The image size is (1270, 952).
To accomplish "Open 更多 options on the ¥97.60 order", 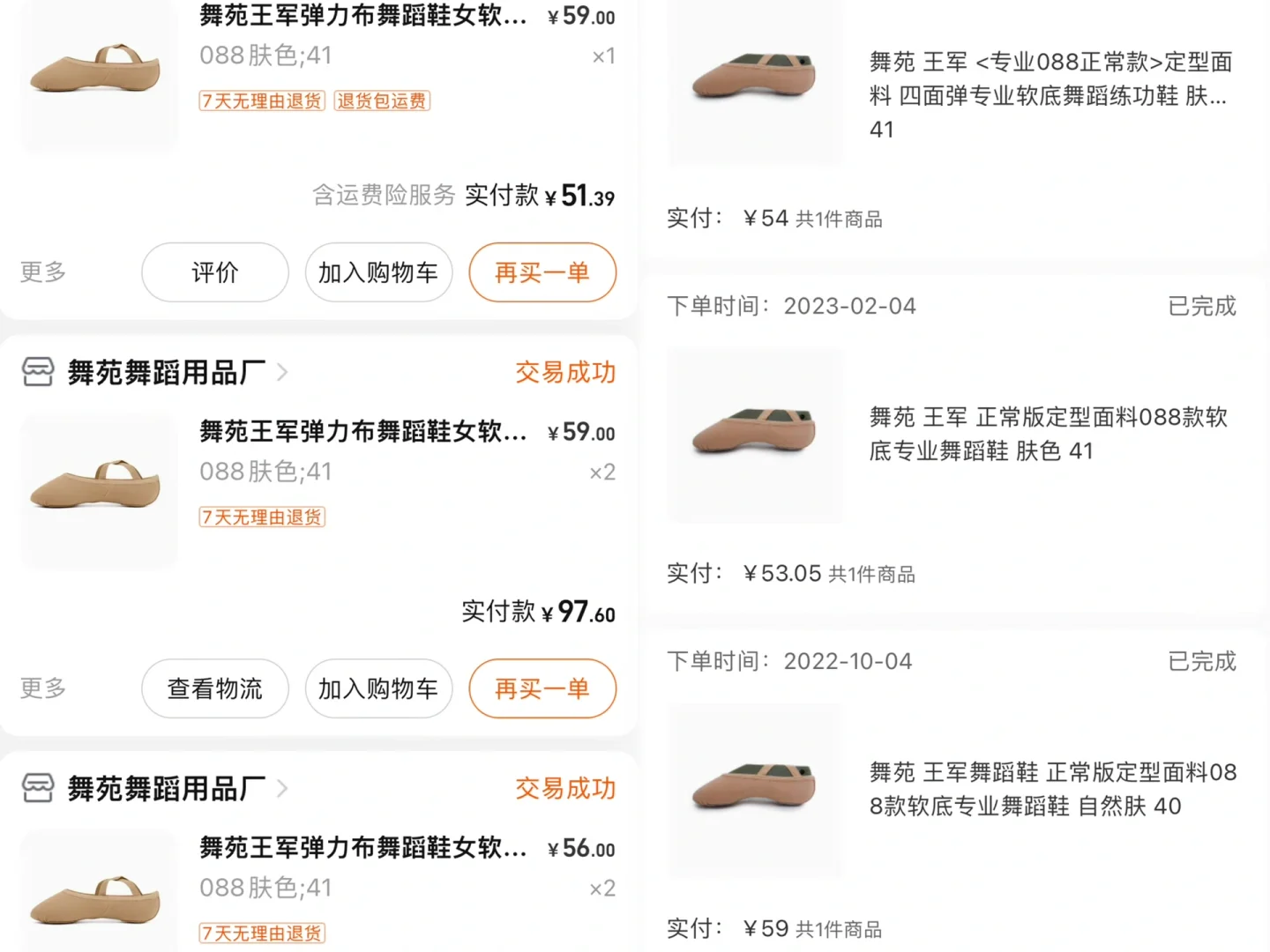I will pyautogui.click(x=43, y=688).
